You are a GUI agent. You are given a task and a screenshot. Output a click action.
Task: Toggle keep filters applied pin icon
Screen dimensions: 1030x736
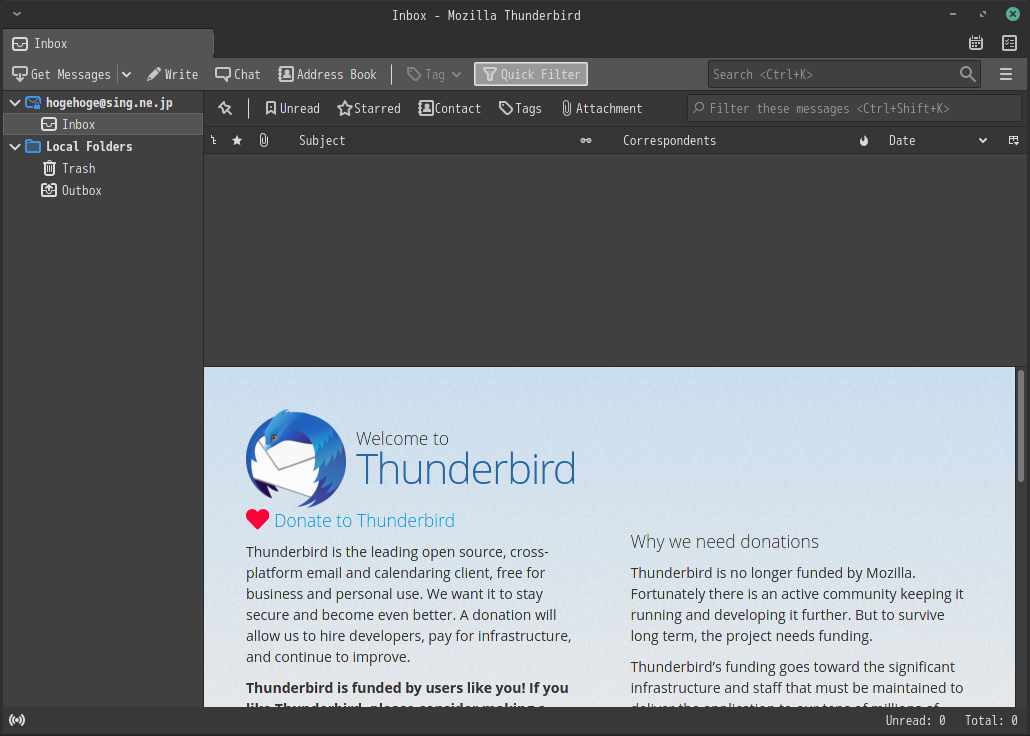click(x=225, y=108)
